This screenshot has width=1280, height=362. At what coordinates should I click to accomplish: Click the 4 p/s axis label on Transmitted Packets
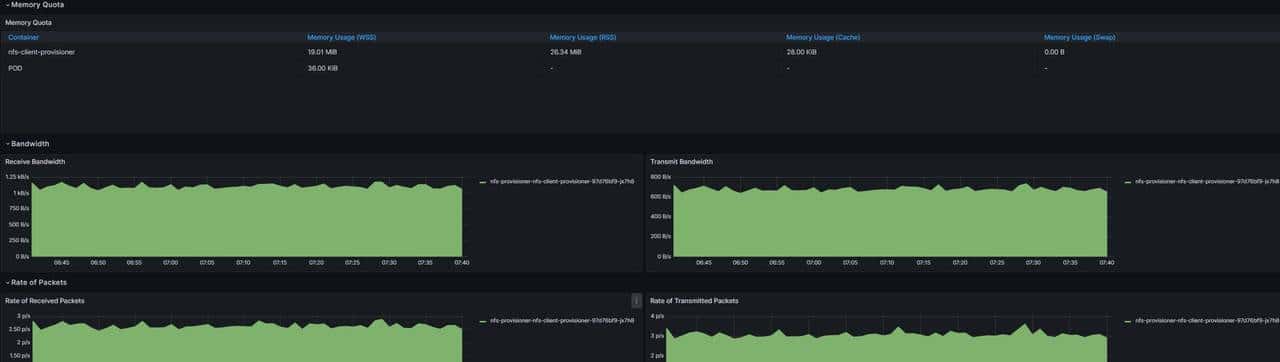(x=658, y=316)
